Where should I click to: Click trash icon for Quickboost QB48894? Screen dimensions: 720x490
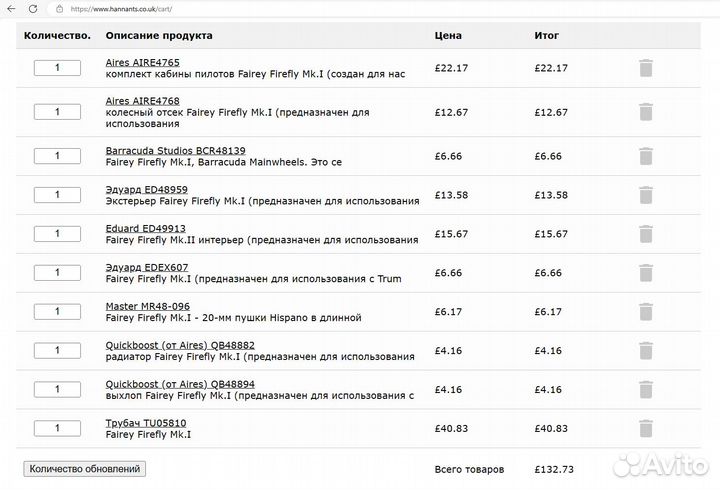click(x=646, y=390)
